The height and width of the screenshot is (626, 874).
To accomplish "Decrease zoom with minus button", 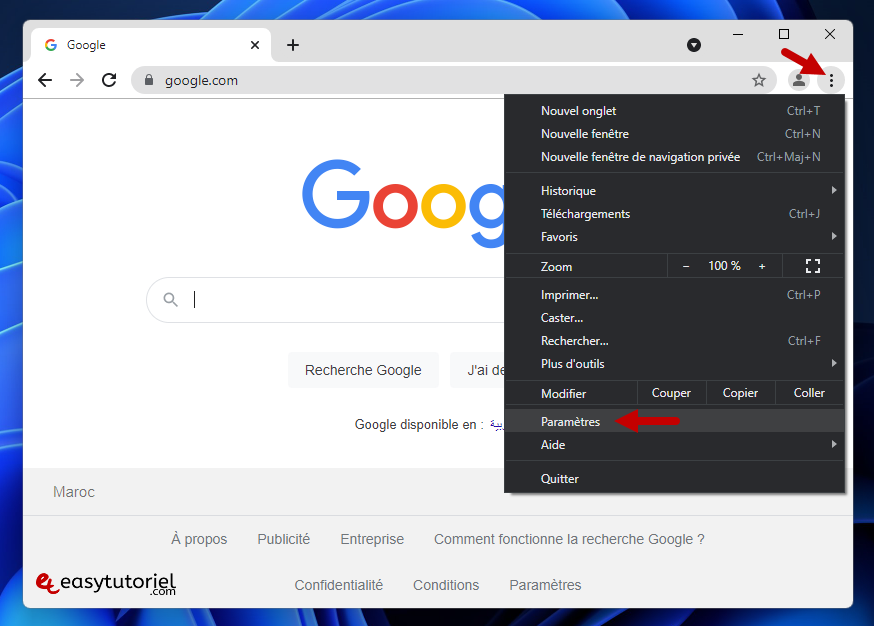I will (686, 266).
